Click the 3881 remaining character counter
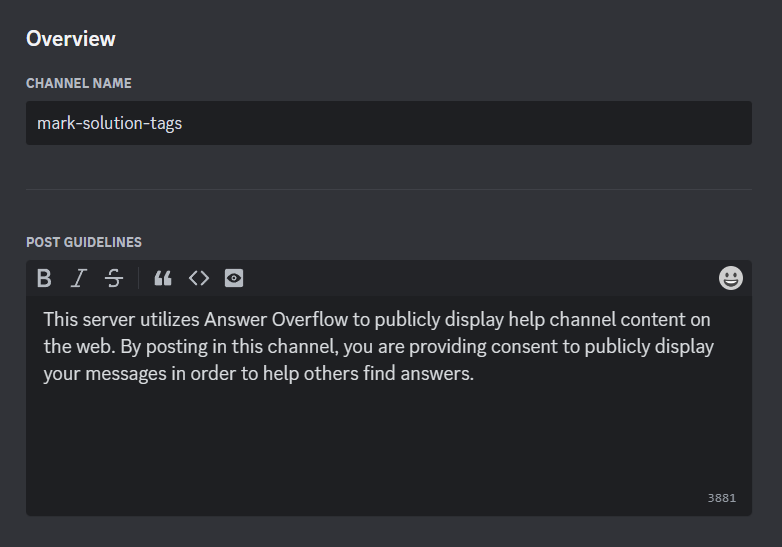The image size is (782, 547). coord(722,498)
